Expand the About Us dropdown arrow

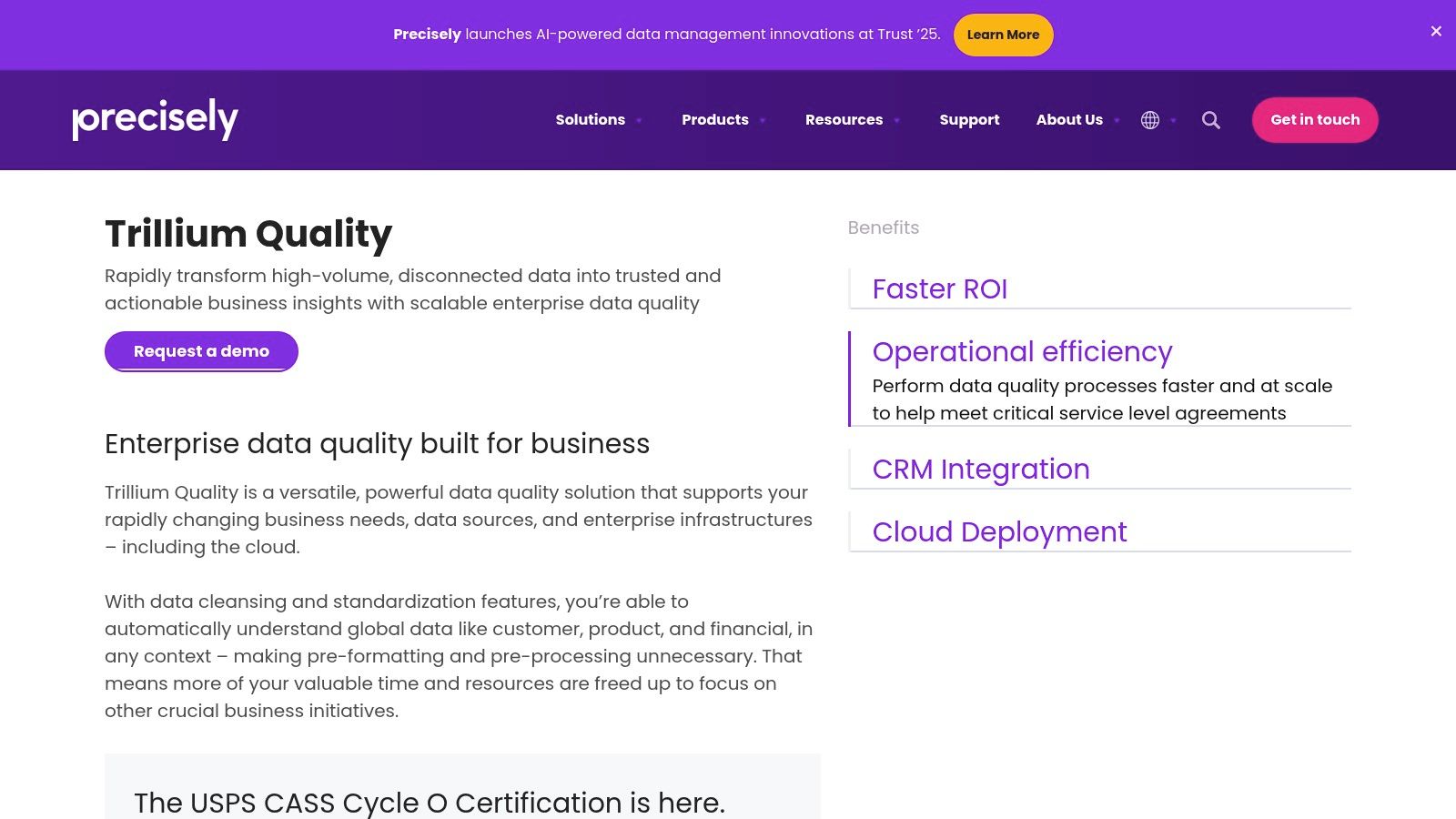coord(1117,120)
